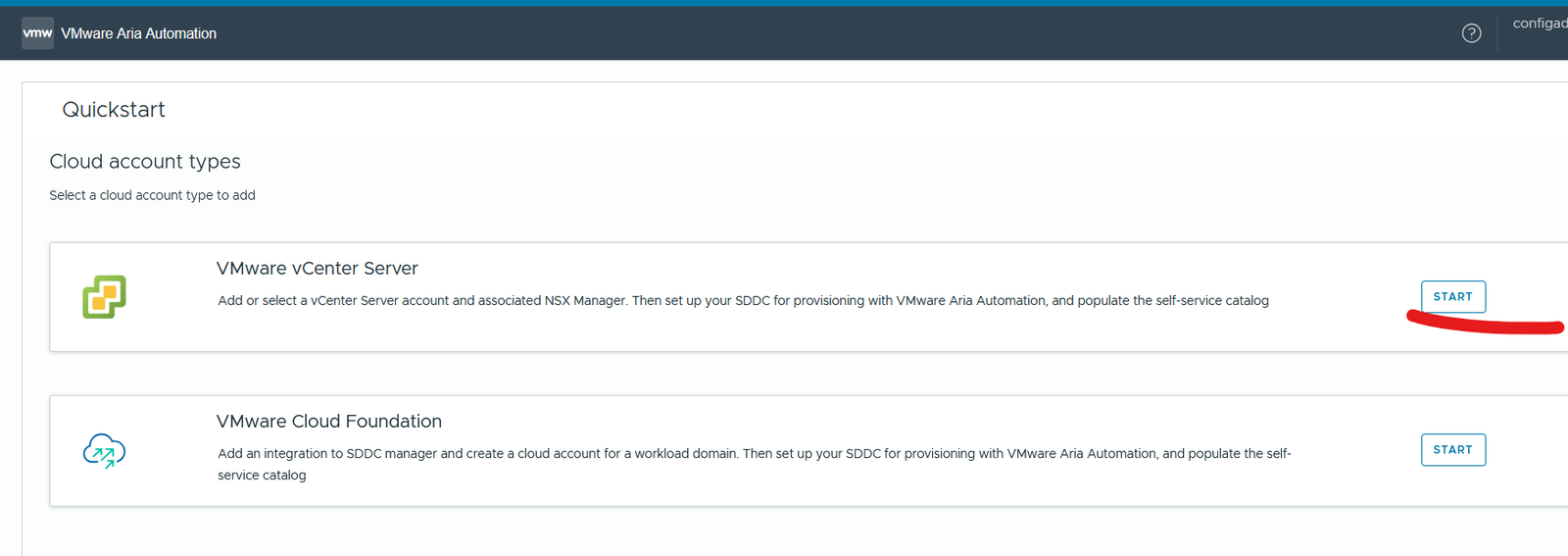Click the vCenter Server description text
1568x556 pixels.
[x=743, y=300]
